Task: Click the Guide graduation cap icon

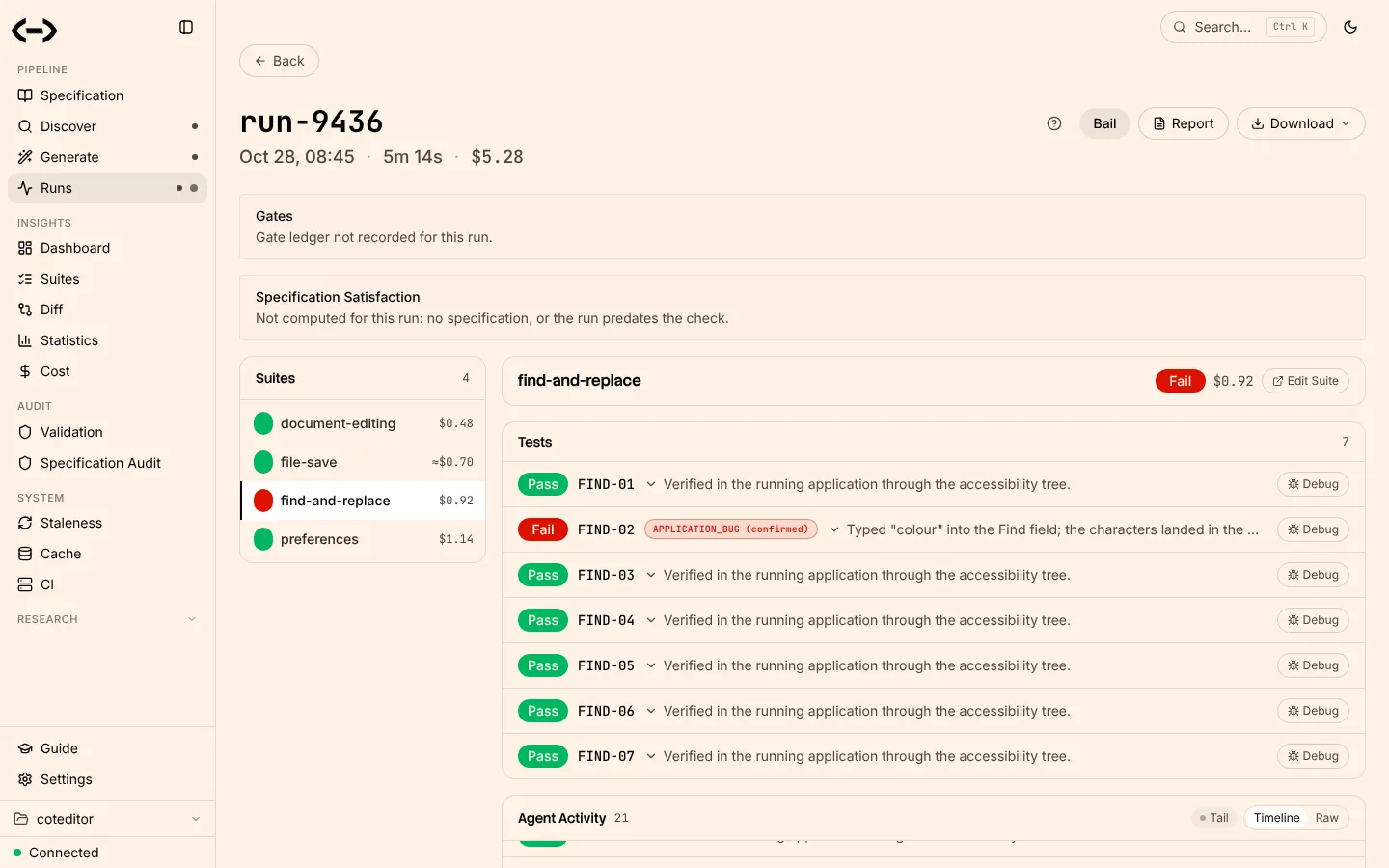Action: coord(25,748)
